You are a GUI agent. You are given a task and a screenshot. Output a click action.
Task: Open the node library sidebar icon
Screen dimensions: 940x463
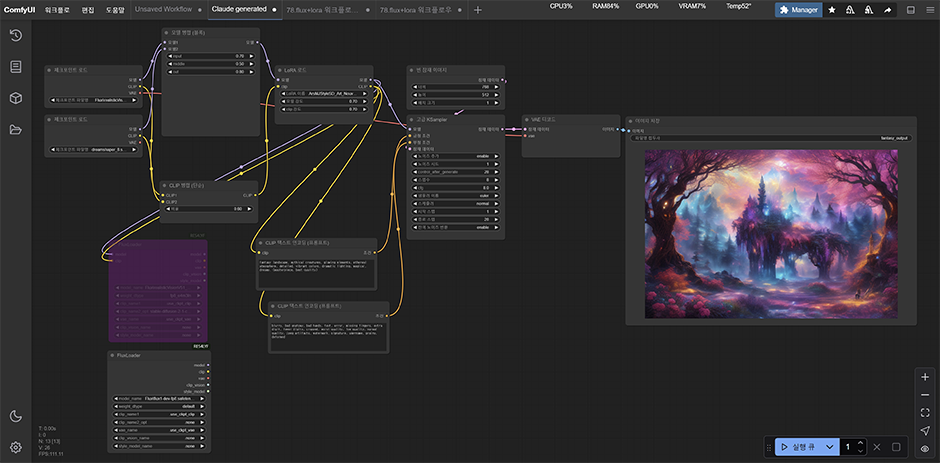point(16,67)
